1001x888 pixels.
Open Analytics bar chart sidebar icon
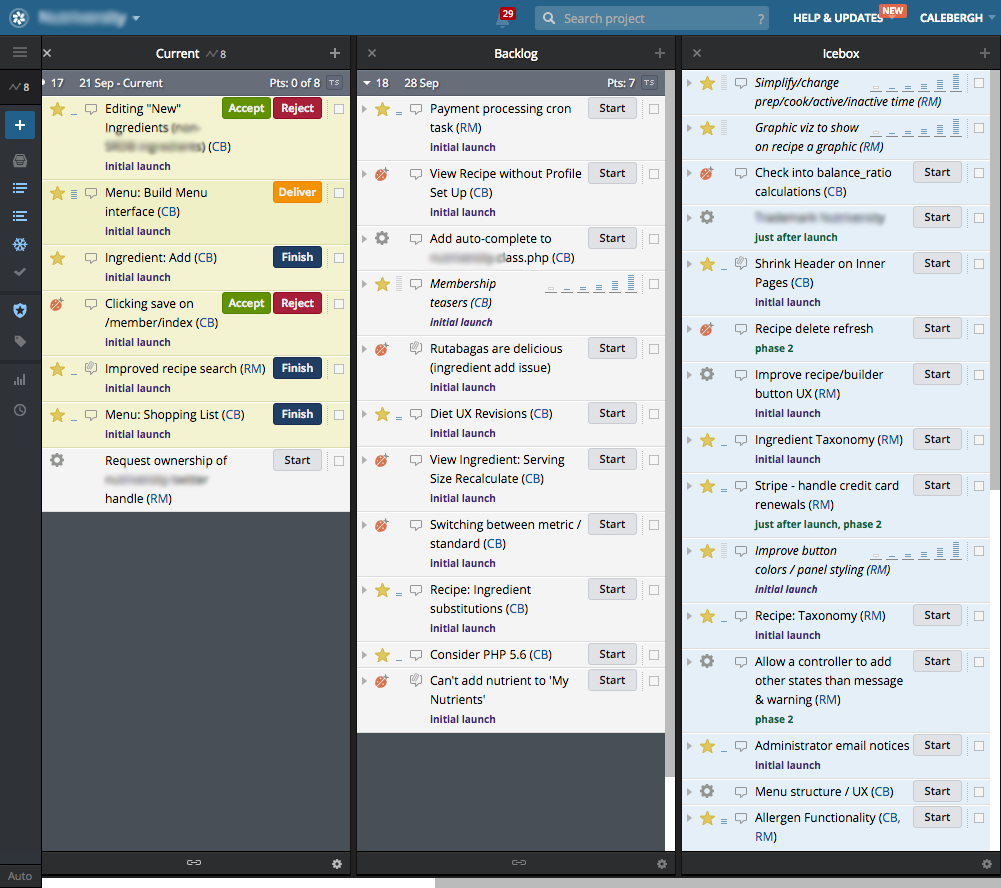click(x=20, y=380)
